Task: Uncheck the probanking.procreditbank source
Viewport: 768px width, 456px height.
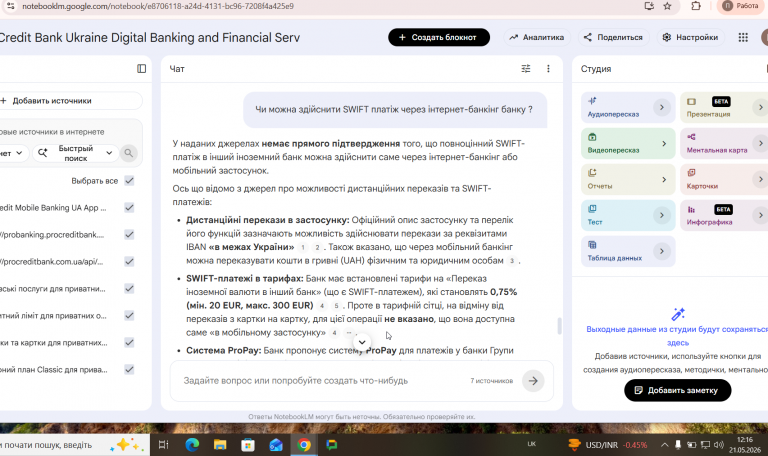Action: tap(129, 235)
